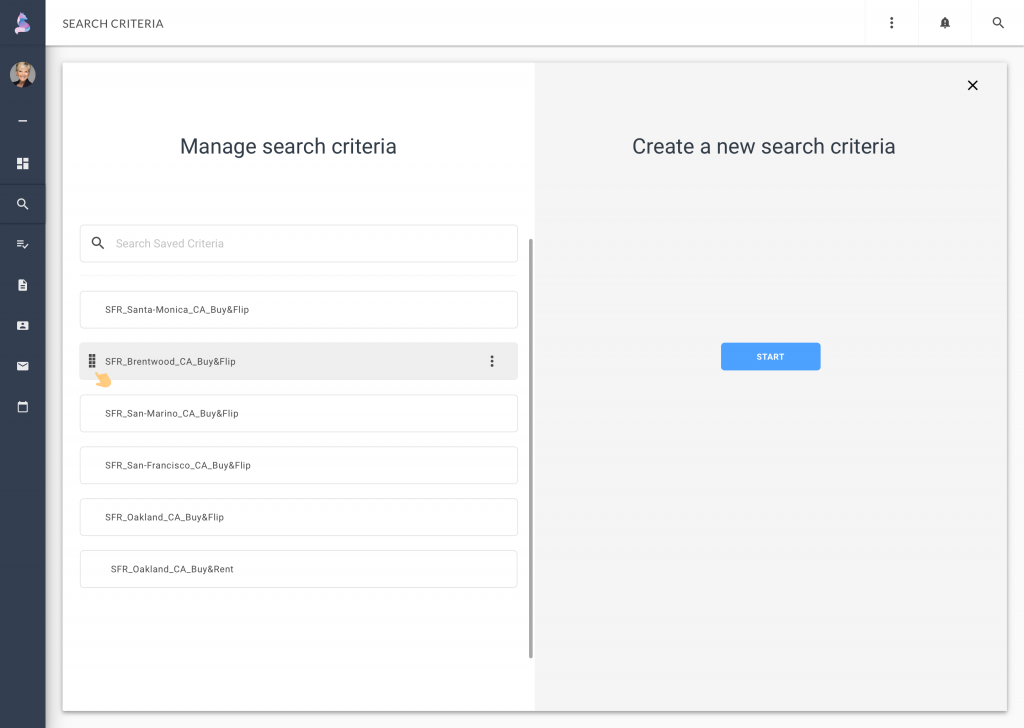Image resolution: width=1024 pixels, height=728 pixels.
Task: Open the dashboard panel from the sidebar
Action: (22, 163)
